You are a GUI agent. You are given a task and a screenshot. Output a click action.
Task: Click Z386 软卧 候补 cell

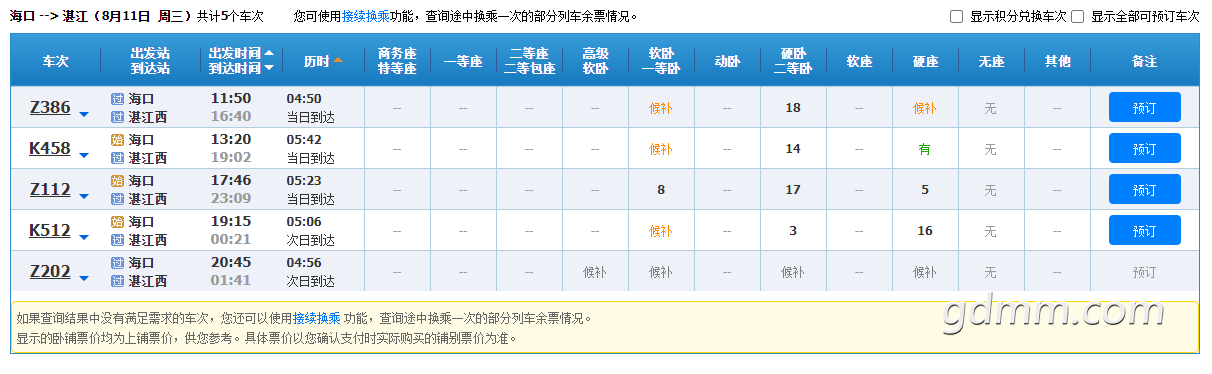pyautogui.click(x=660, y=108)
